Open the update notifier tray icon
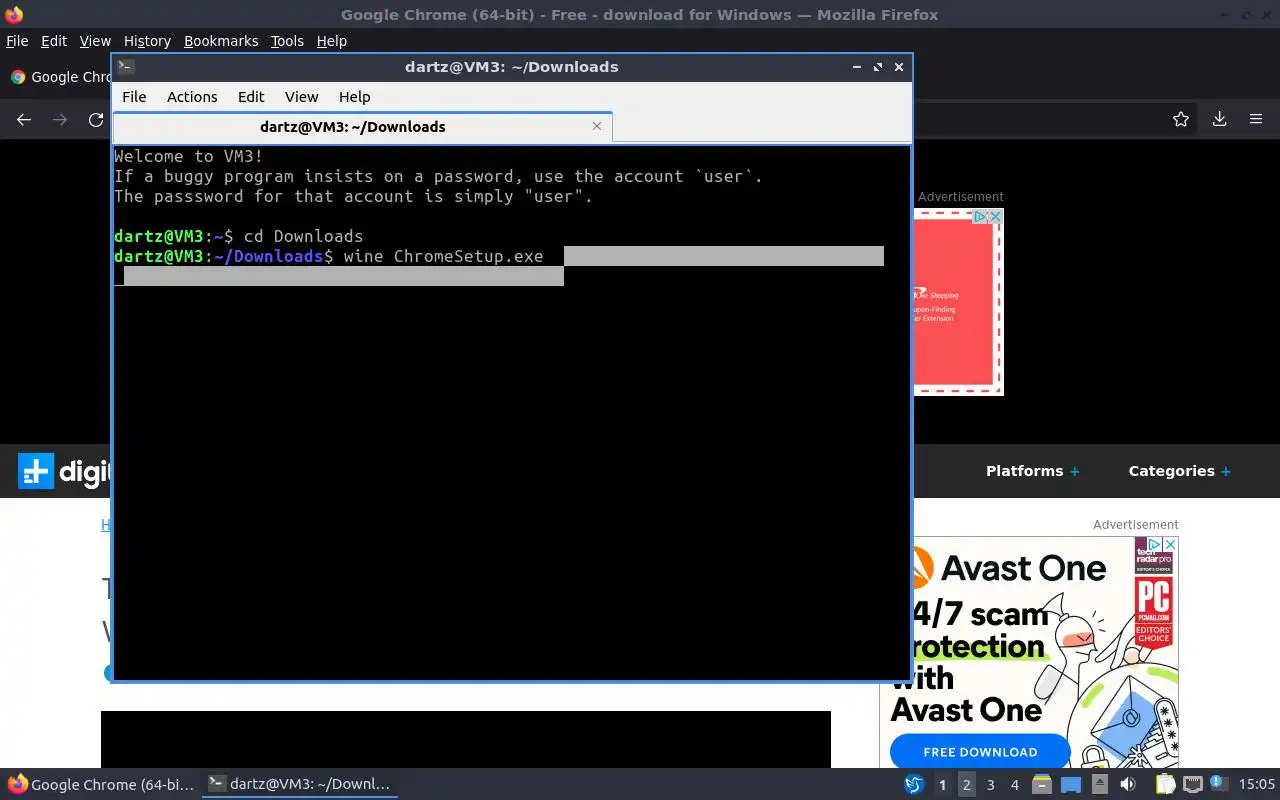This screenshot has width=1280, height=800. (x=1218, y=784)
